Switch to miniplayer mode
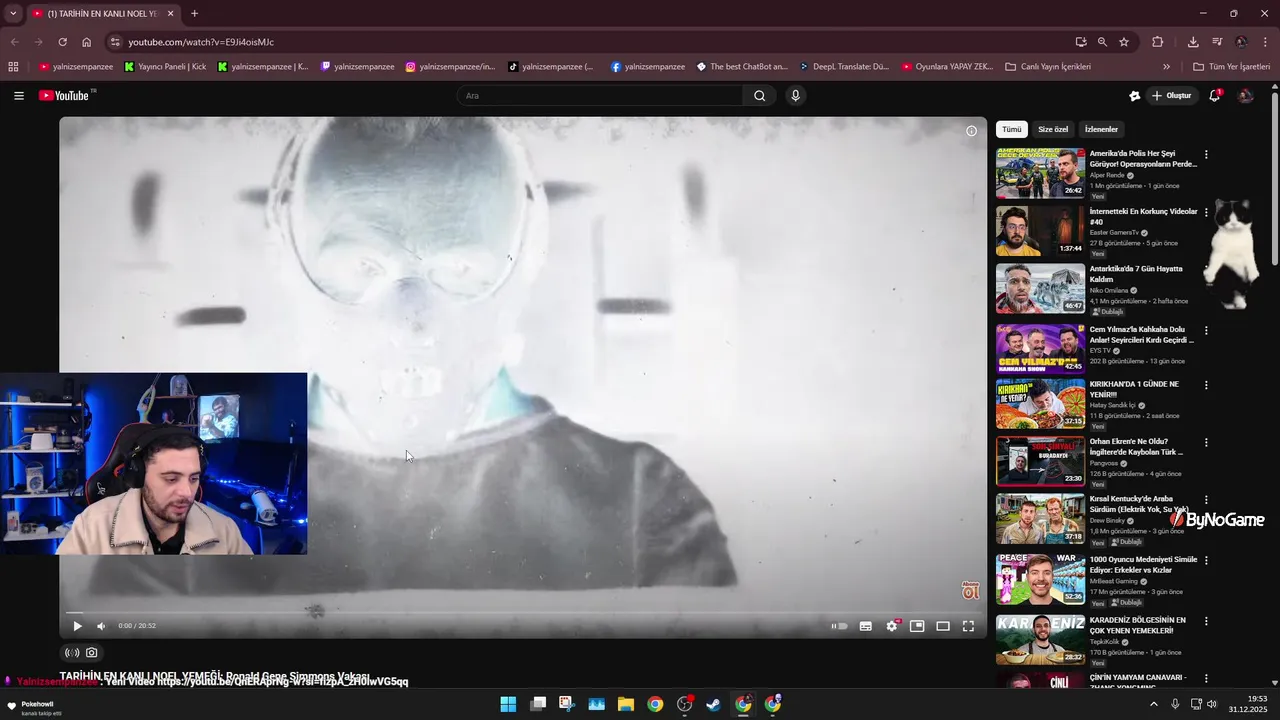Screen dimensions: 1280x720 pos(917,626)
